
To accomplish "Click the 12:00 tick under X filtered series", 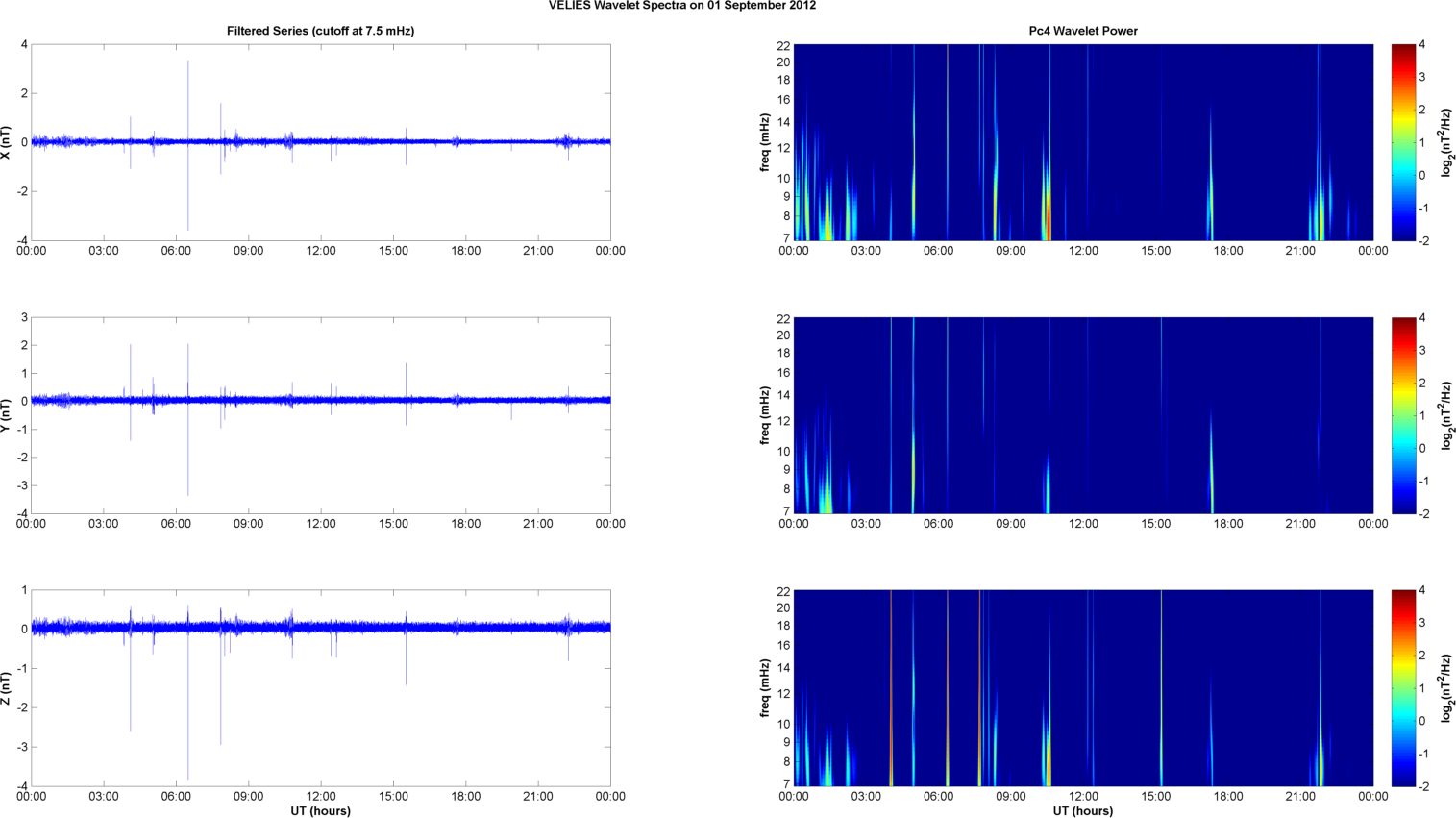I will tap(321, 251).
